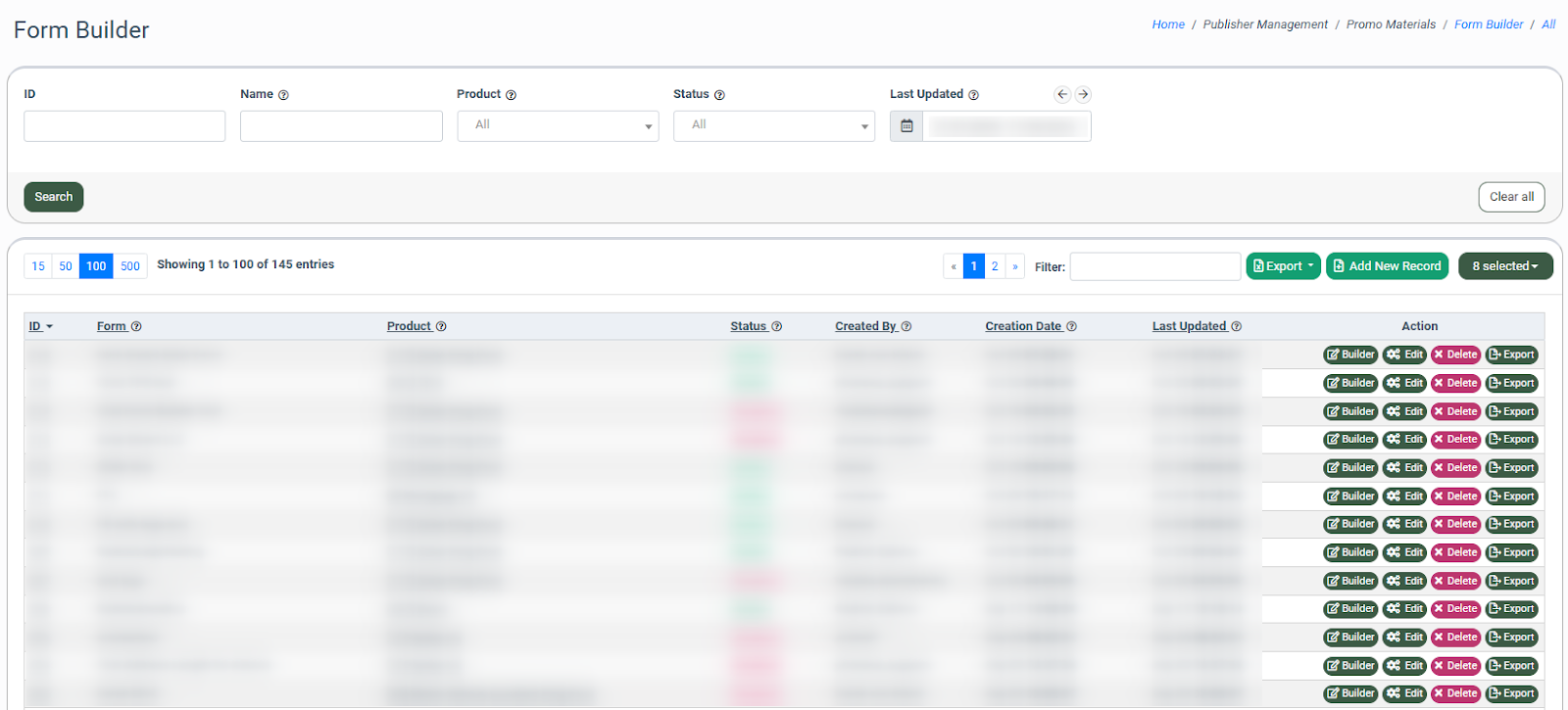Click the left arrow next to Last Updated
This screenshot has width=1568, height=710.
[1062, 95]
